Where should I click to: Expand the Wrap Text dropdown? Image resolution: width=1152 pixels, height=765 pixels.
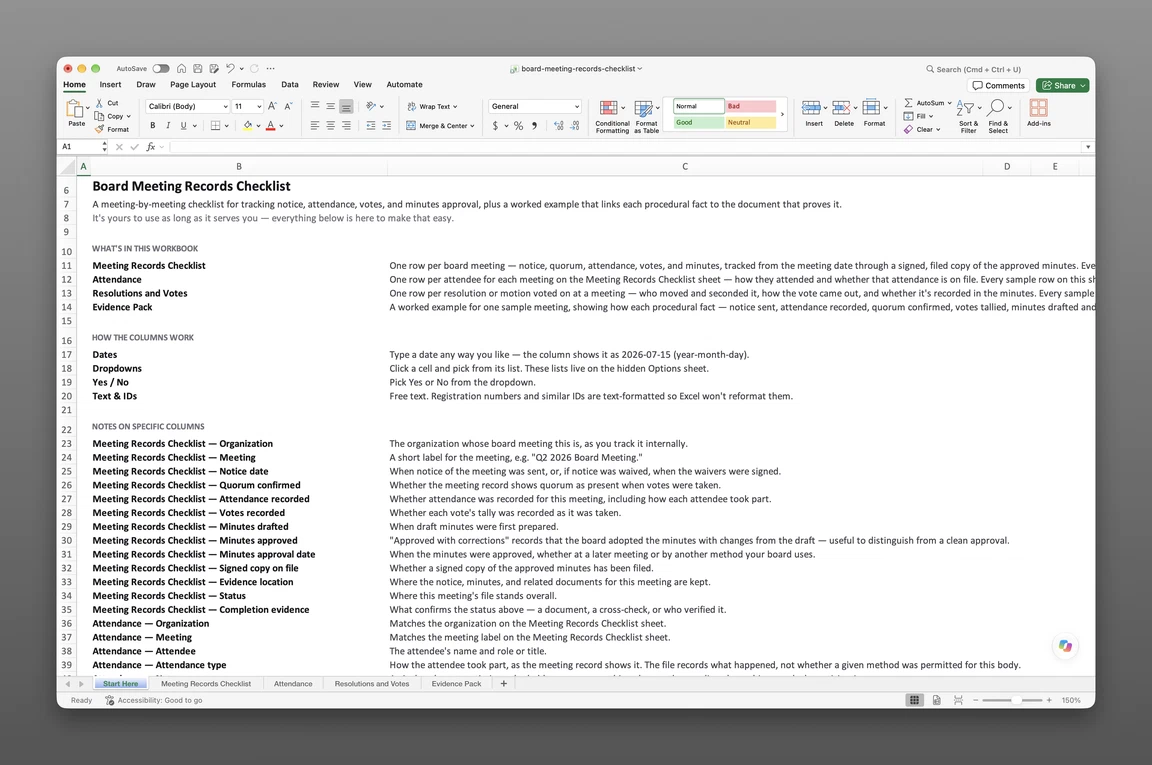456,107
